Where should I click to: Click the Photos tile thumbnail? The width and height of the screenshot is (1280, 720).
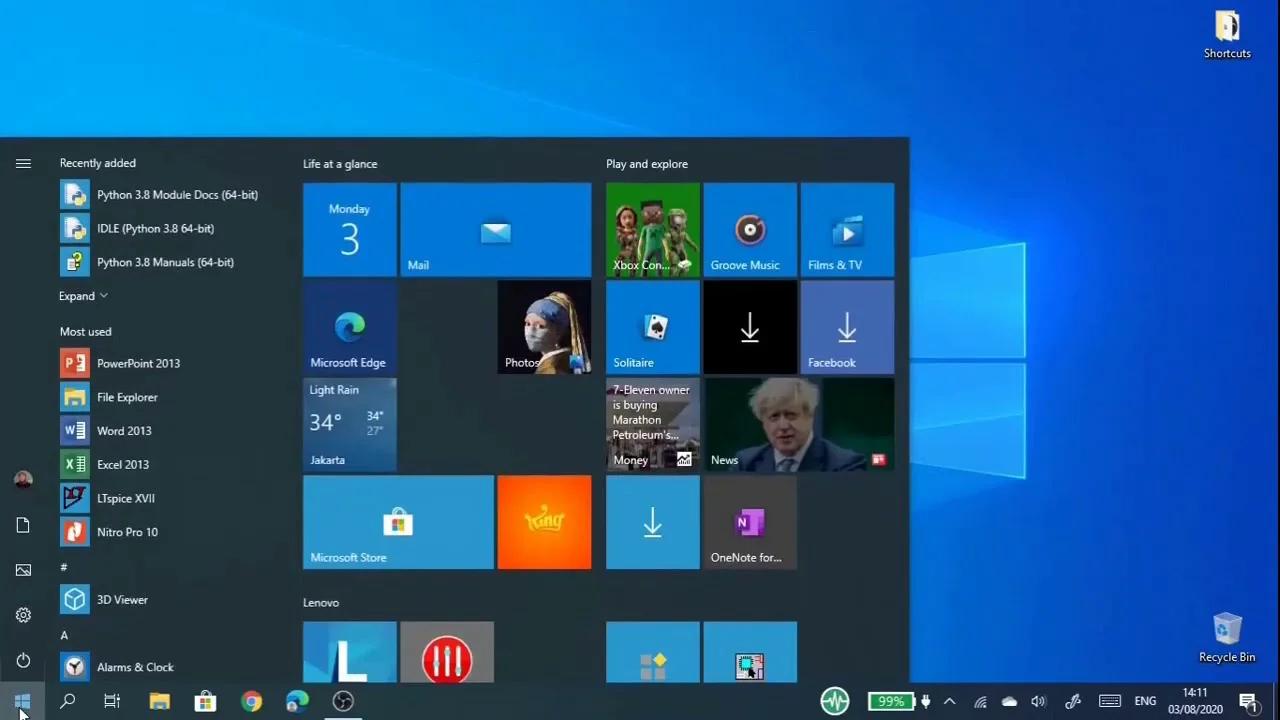tap(544, 327)
